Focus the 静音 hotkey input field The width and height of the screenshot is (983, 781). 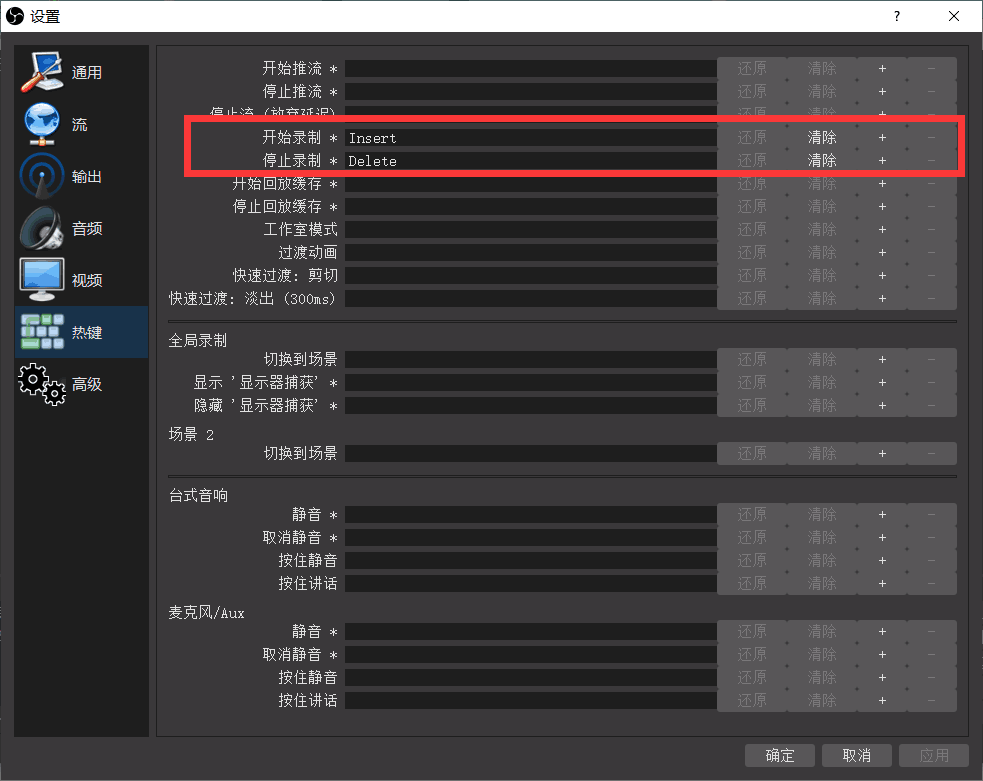530,513
